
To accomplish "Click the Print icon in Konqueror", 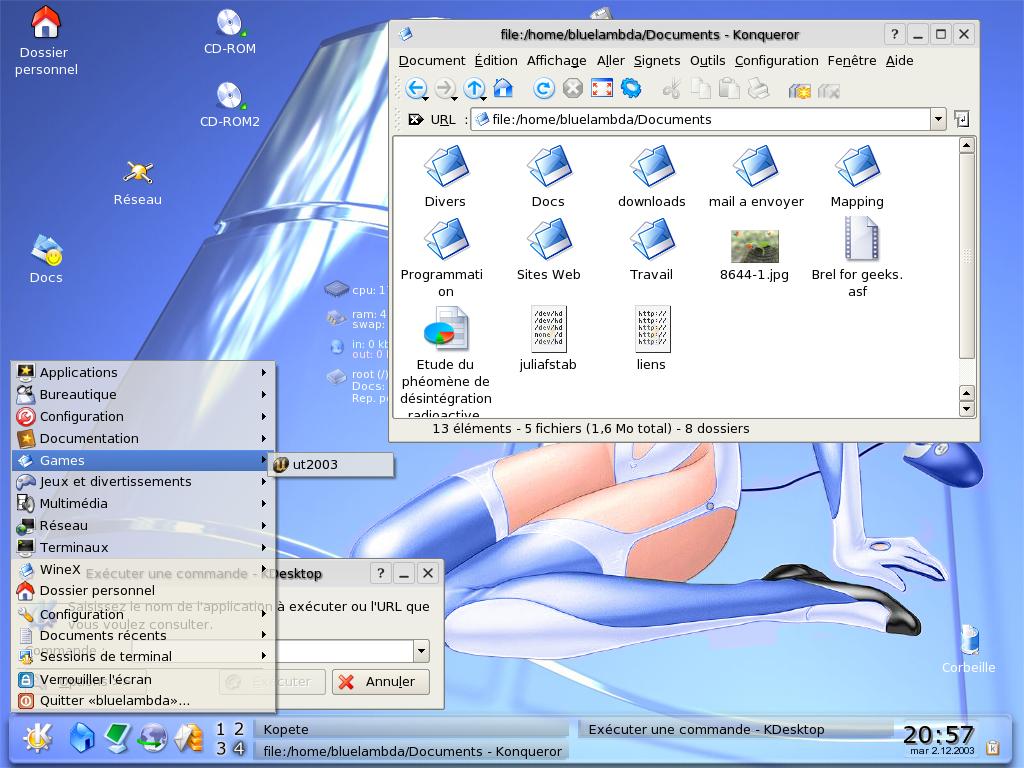I will [758, 88].
